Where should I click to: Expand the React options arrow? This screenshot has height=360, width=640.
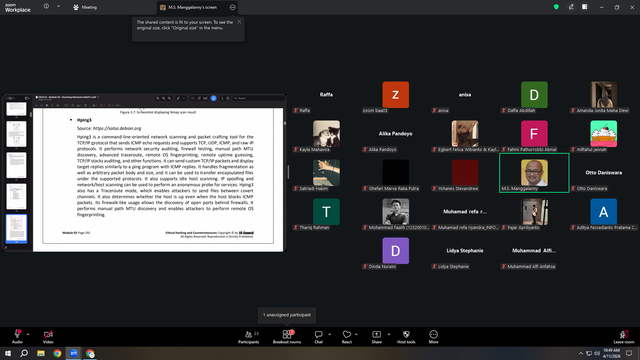356,334
